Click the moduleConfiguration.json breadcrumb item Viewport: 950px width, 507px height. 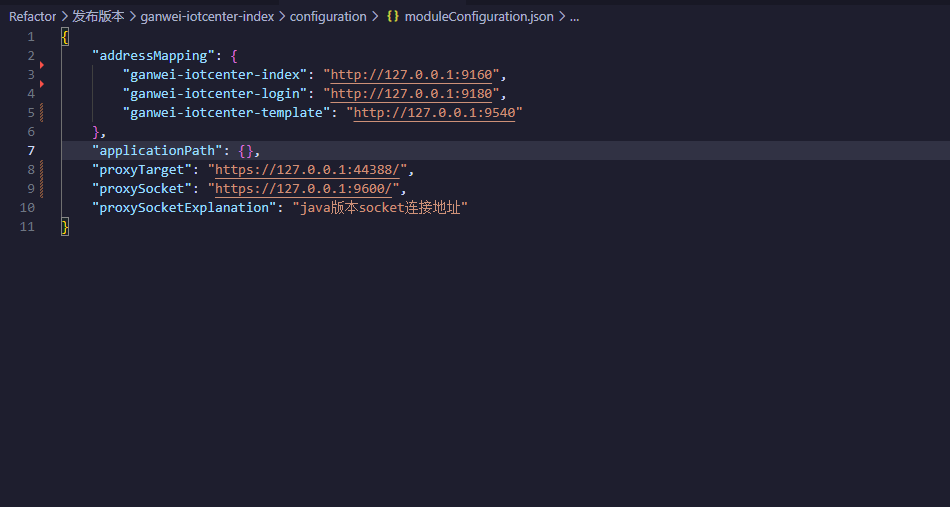[x=479, y=17]
